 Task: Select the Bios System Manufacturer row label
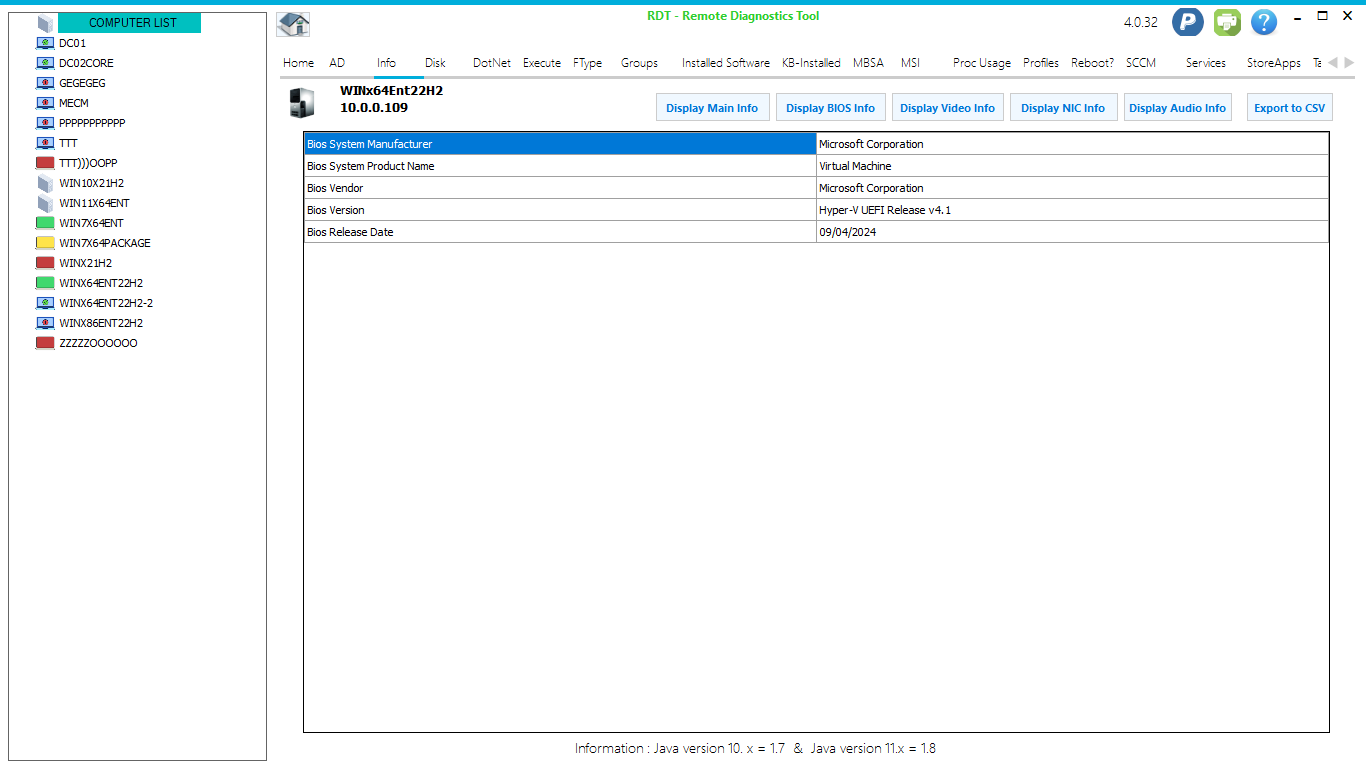[560, 144]
